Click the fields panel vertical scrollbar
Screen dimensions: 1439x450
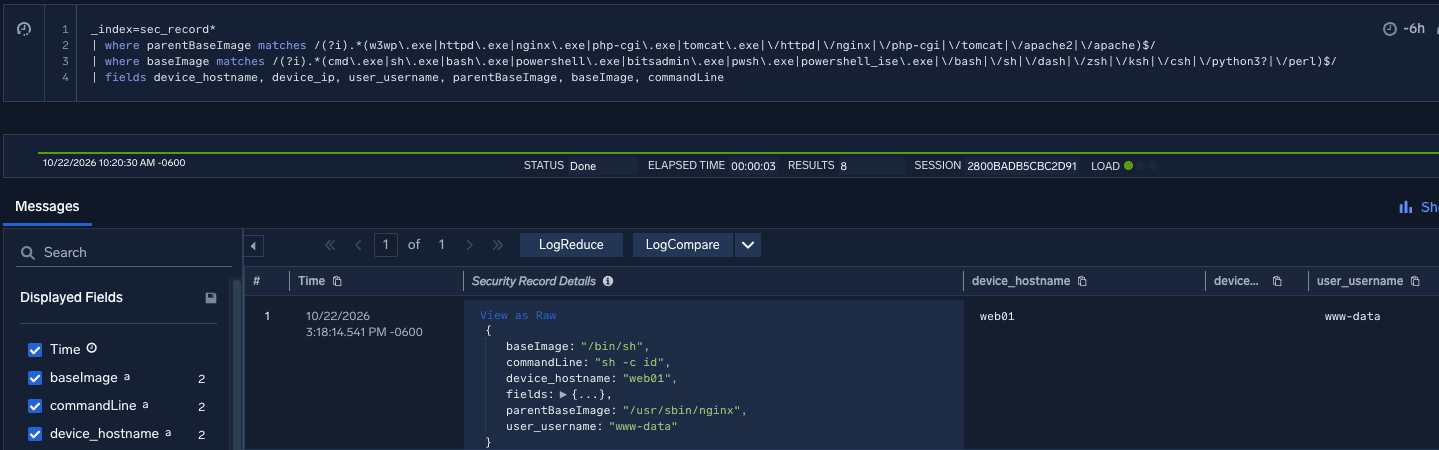pyautogui.click(x=237, y=365)
